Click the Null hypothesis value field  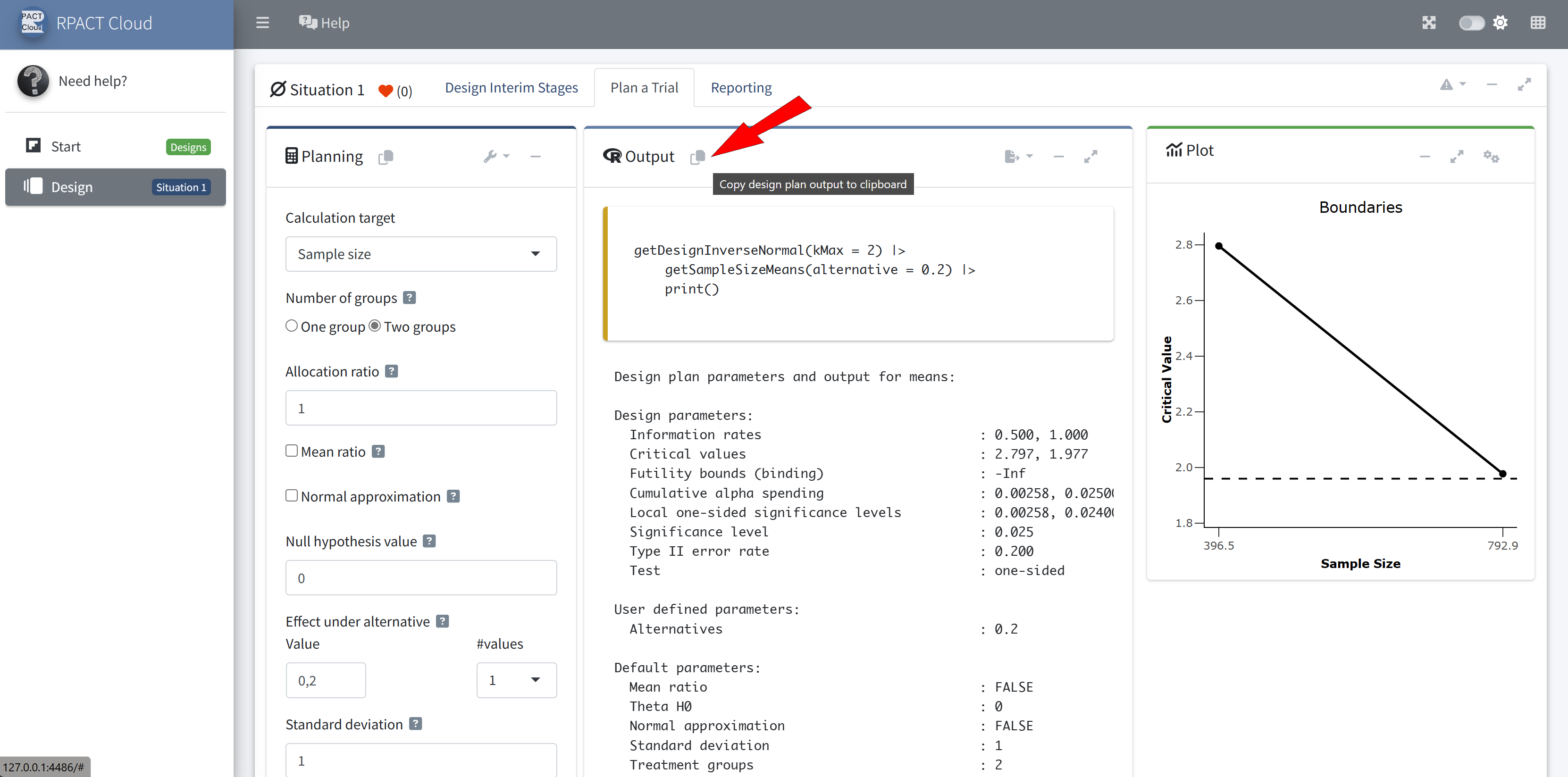click(420, 578)
